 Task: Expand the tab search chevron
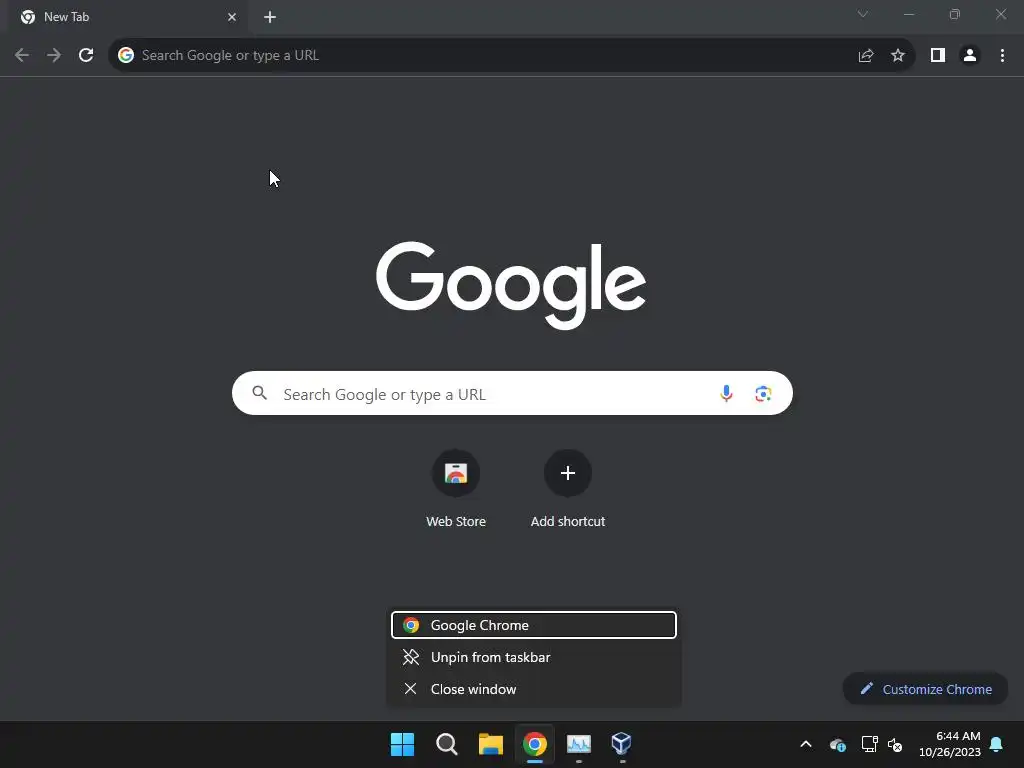(x=863, y=14)
